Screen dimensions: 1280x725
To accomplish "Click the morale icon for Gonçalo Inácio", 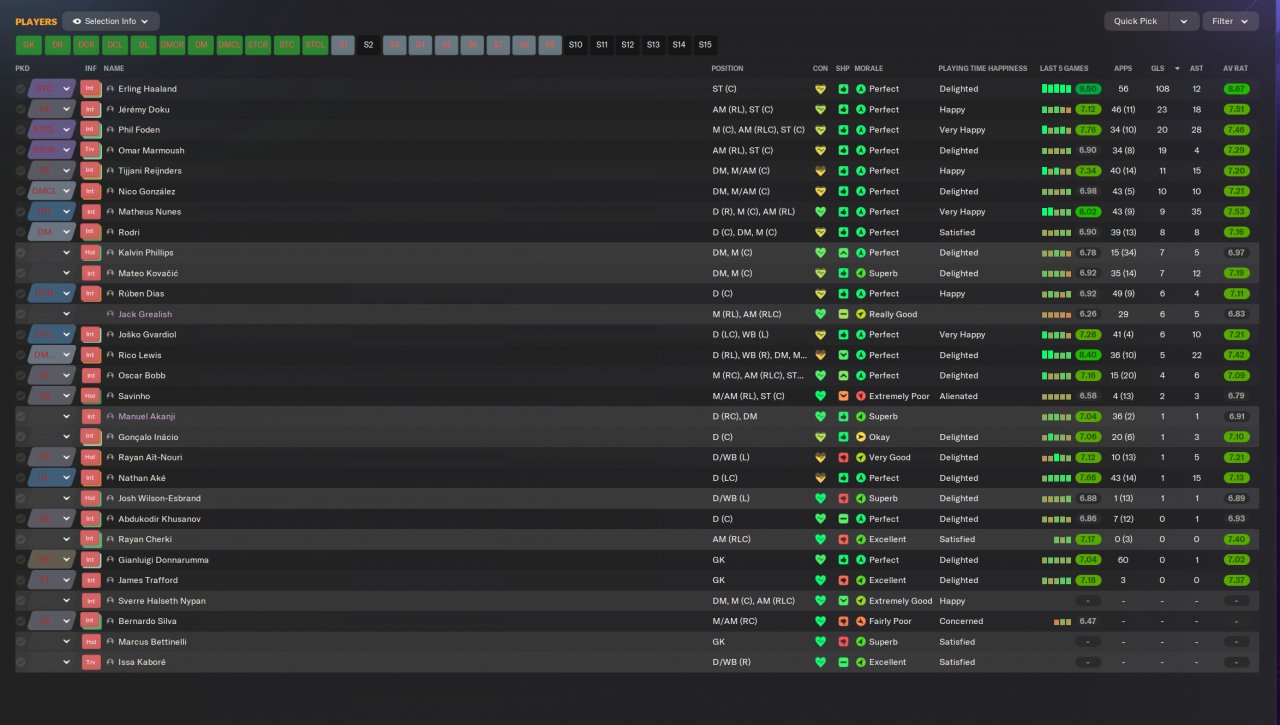I will tap(860, 437).
